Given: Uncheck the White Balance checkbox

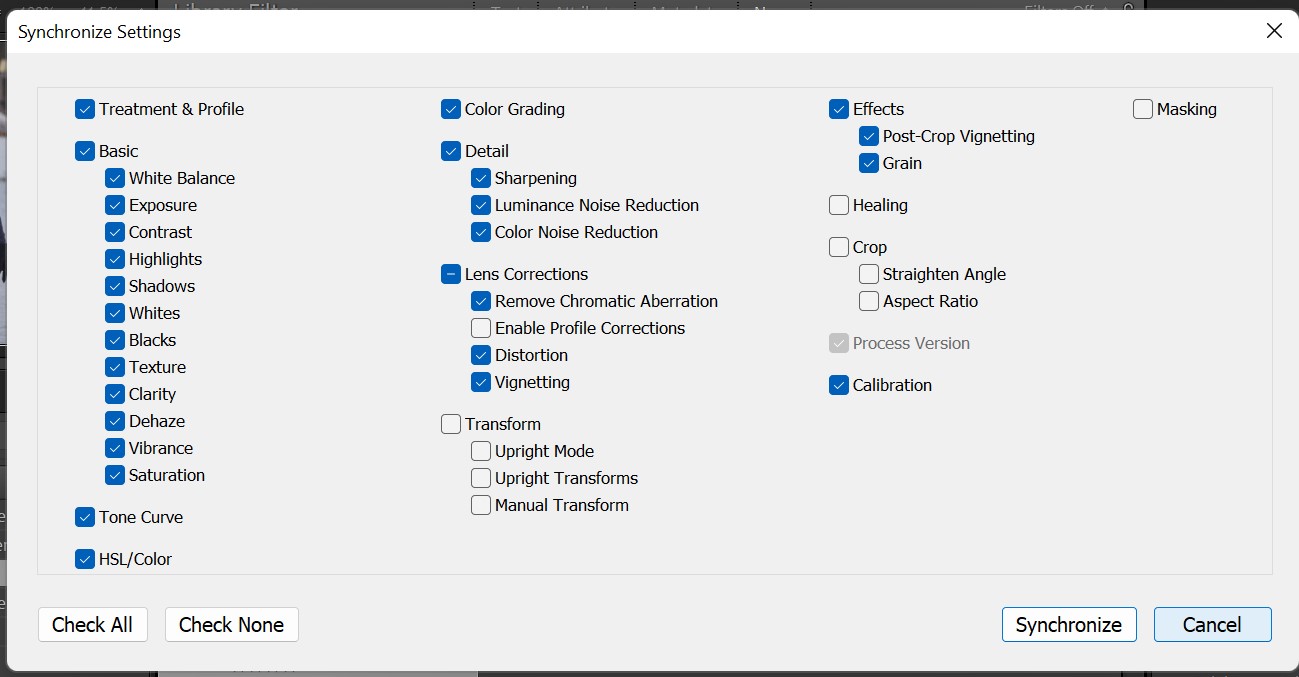Looking at the screenshot, I should (115, 178).
